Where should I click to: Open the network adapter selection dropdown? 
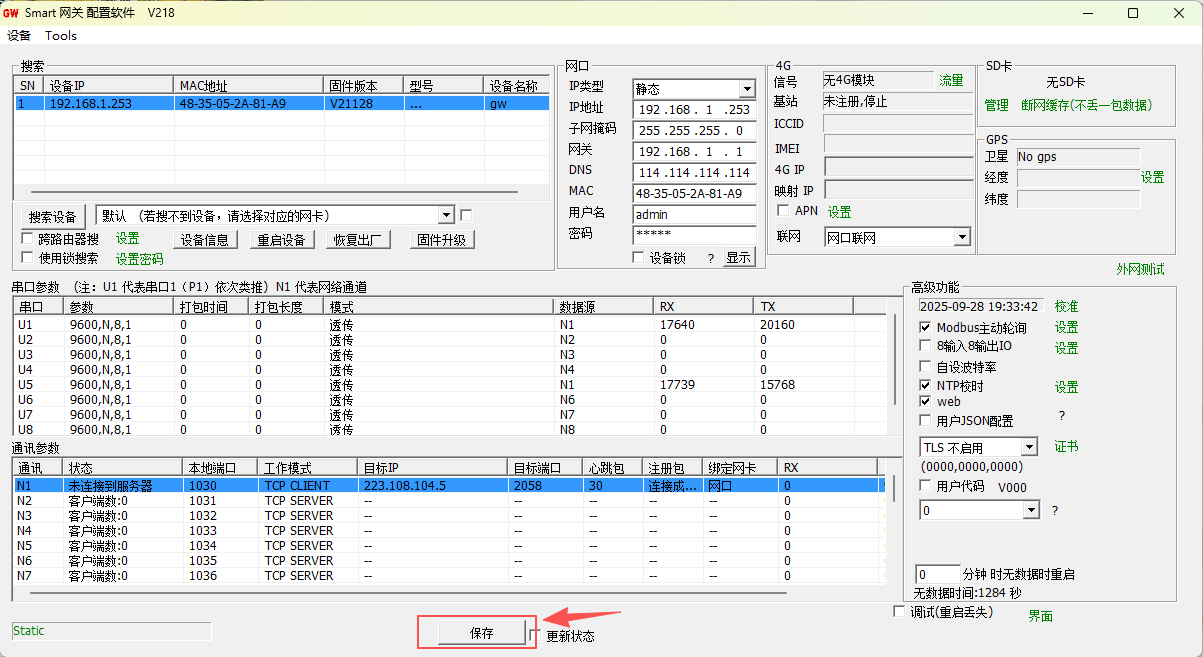[446, 216]
